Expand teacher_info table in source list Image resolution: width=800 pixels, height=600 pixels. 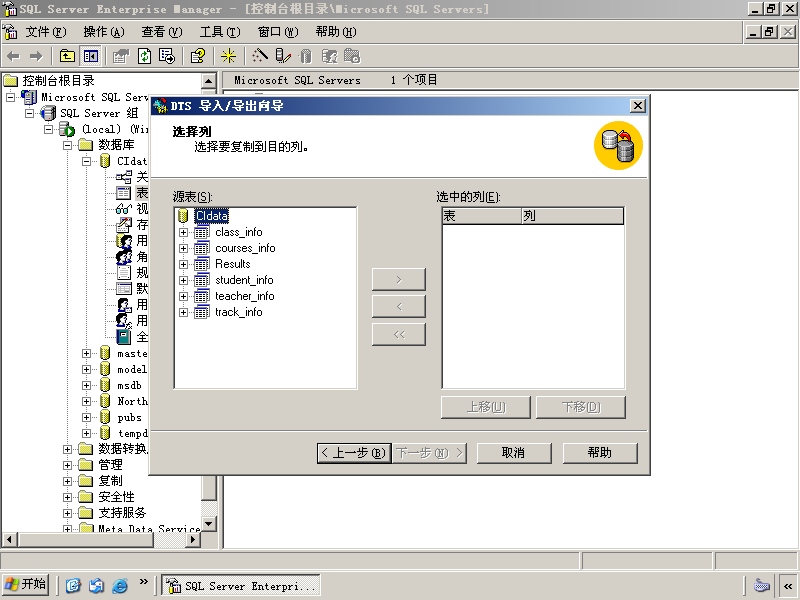[x=184, y=296]
